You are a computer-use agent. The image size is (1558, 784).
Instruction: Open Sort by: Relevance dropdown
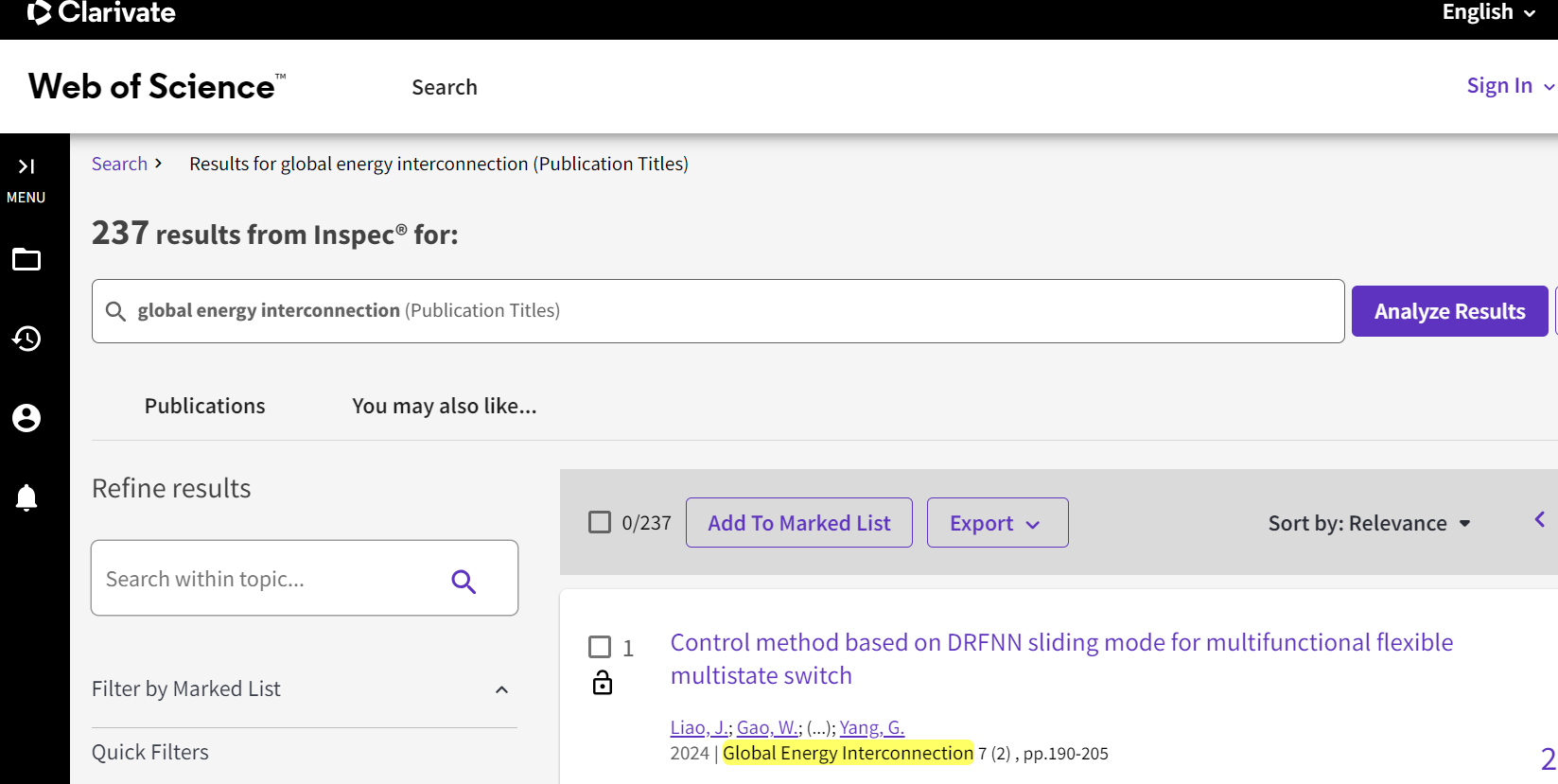(1370, 523)
